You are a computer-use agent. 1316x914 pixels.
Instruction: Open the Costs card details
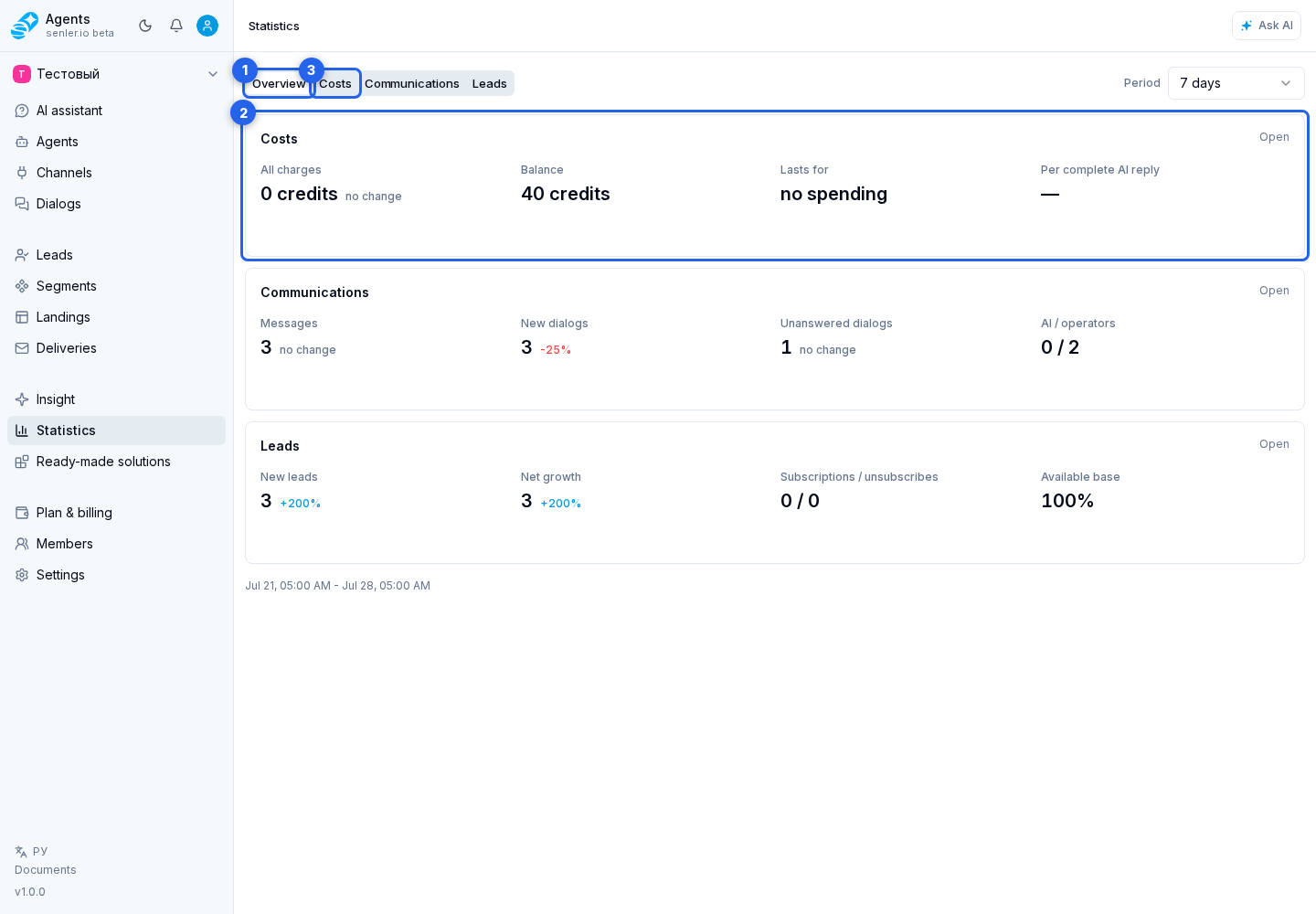point(1274,137)
